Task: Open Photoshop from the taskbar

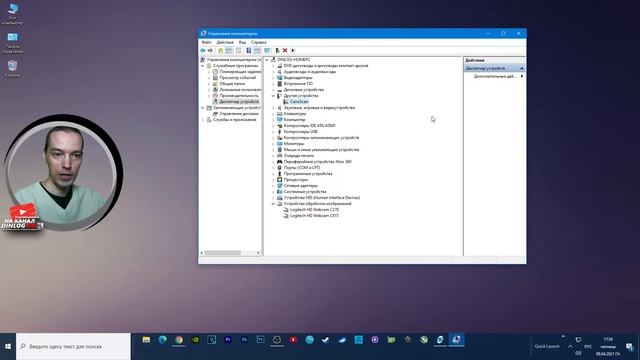Action: (244, 340)
